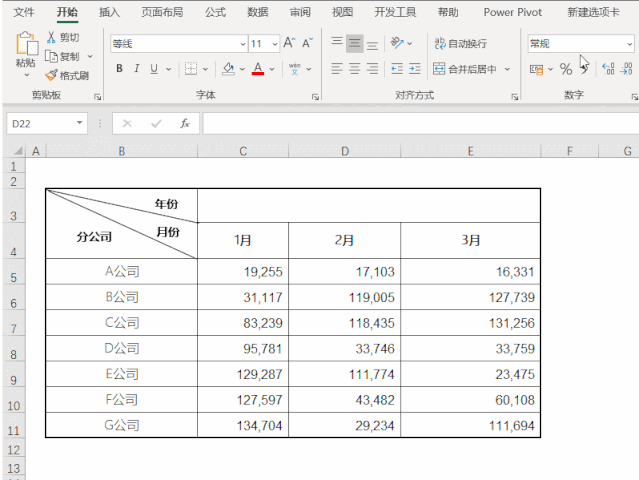This screenshot has height=480, width=639.
Task: Toggle Wrap Text (自动换行)
Action: (x=460, y=43)
